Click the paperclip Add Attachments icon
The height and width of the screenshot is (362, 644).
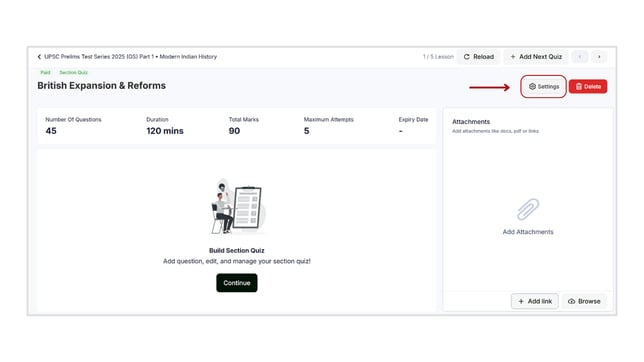pyautogui.click(x=528, y=209)
